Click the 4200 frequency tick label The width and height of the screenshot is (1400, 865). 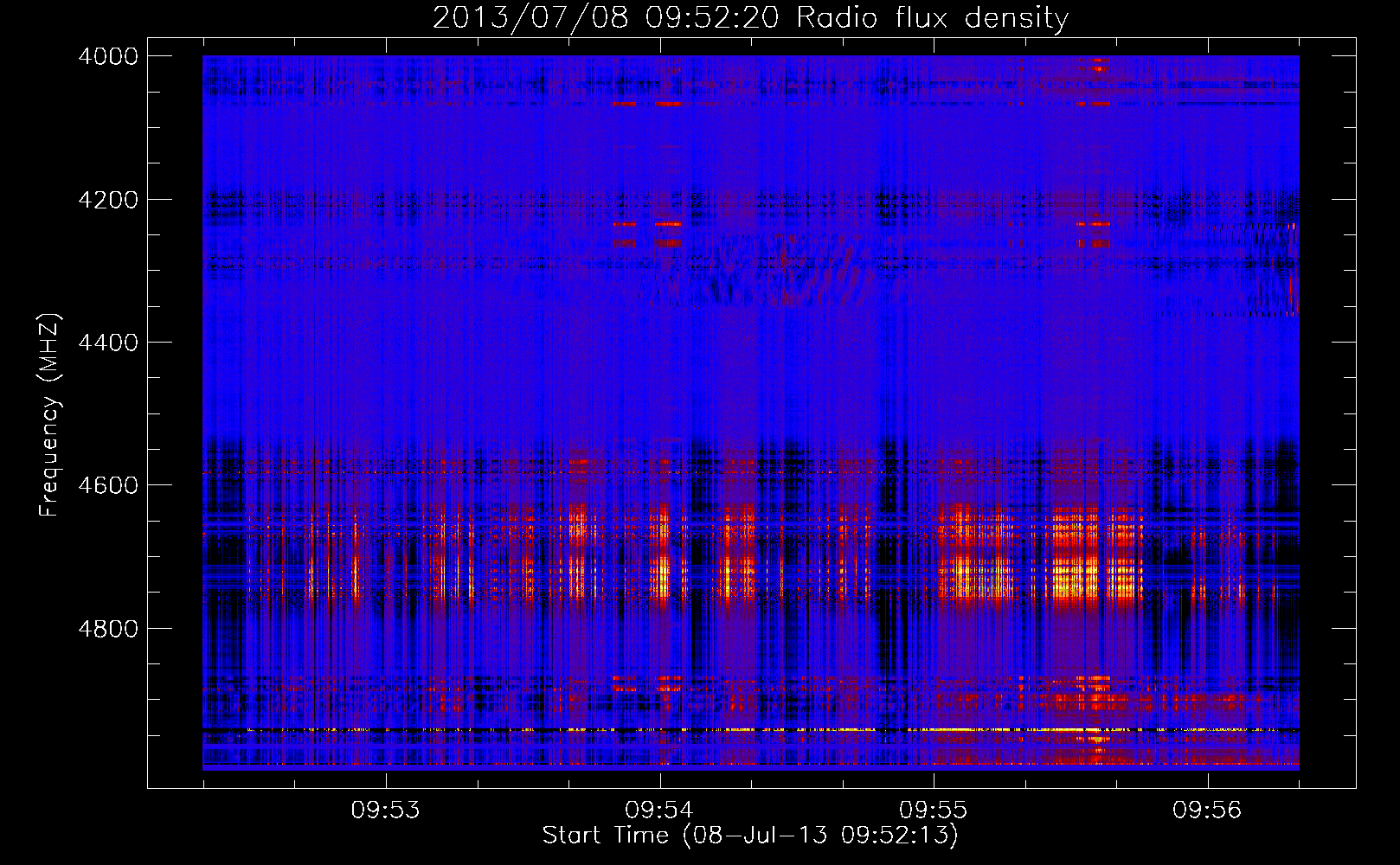(x=108, y=200)
